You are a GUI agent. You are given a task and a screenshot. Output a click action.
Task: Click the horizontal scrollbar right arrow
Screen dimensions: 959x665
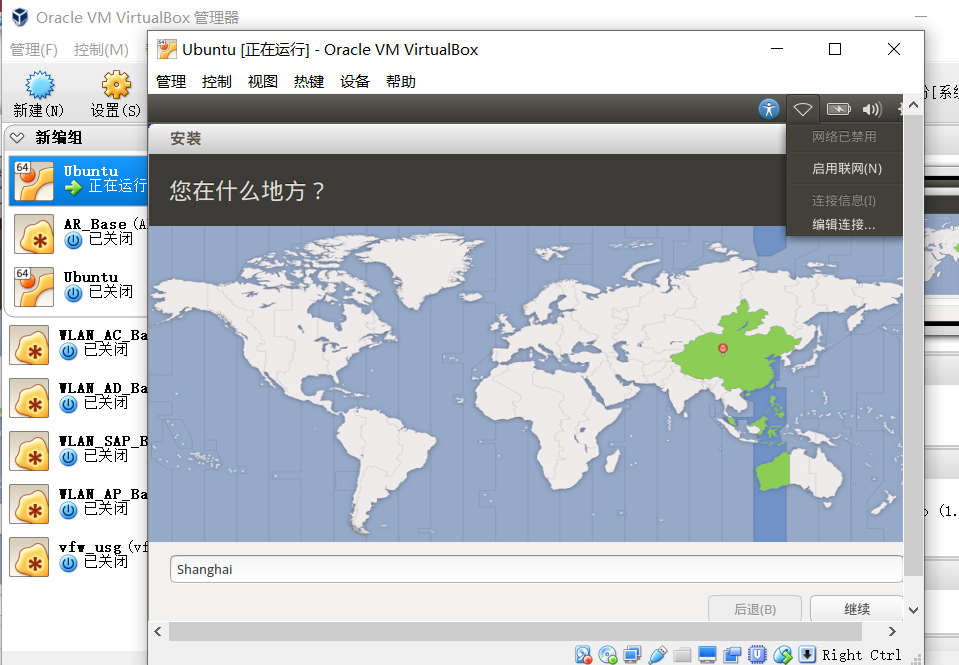(892, 631)
